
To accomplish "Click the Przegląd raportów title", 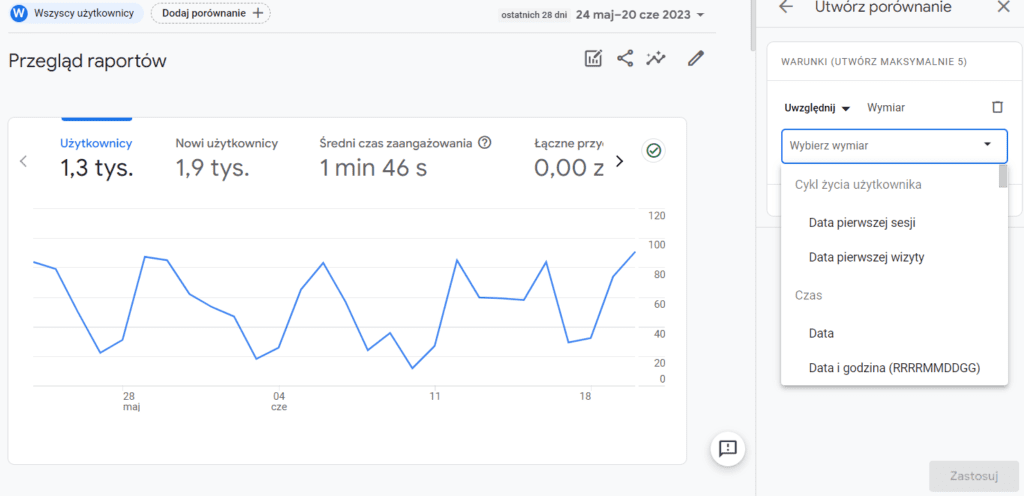I will click(x=88, y=61).
